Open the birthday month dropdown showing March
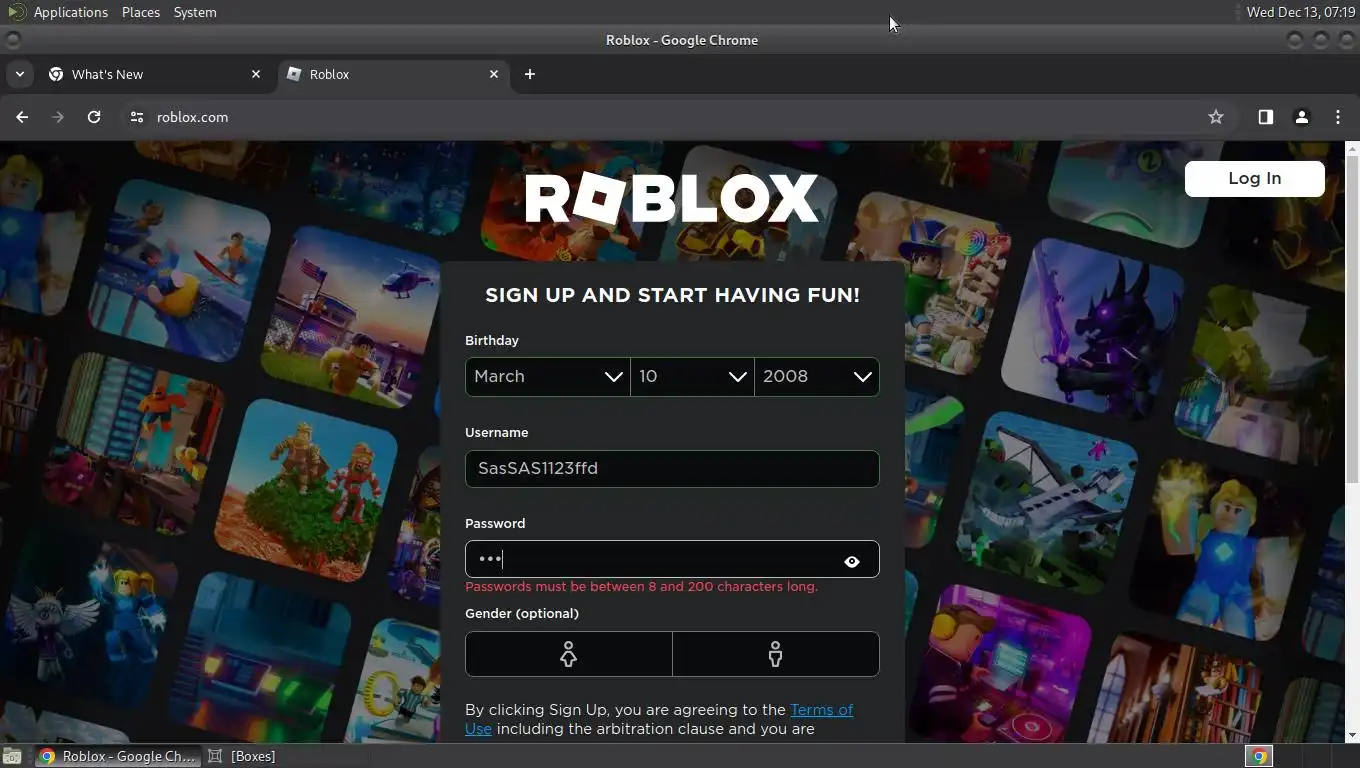Viewport: 1360px width, 768px height. 548,377
